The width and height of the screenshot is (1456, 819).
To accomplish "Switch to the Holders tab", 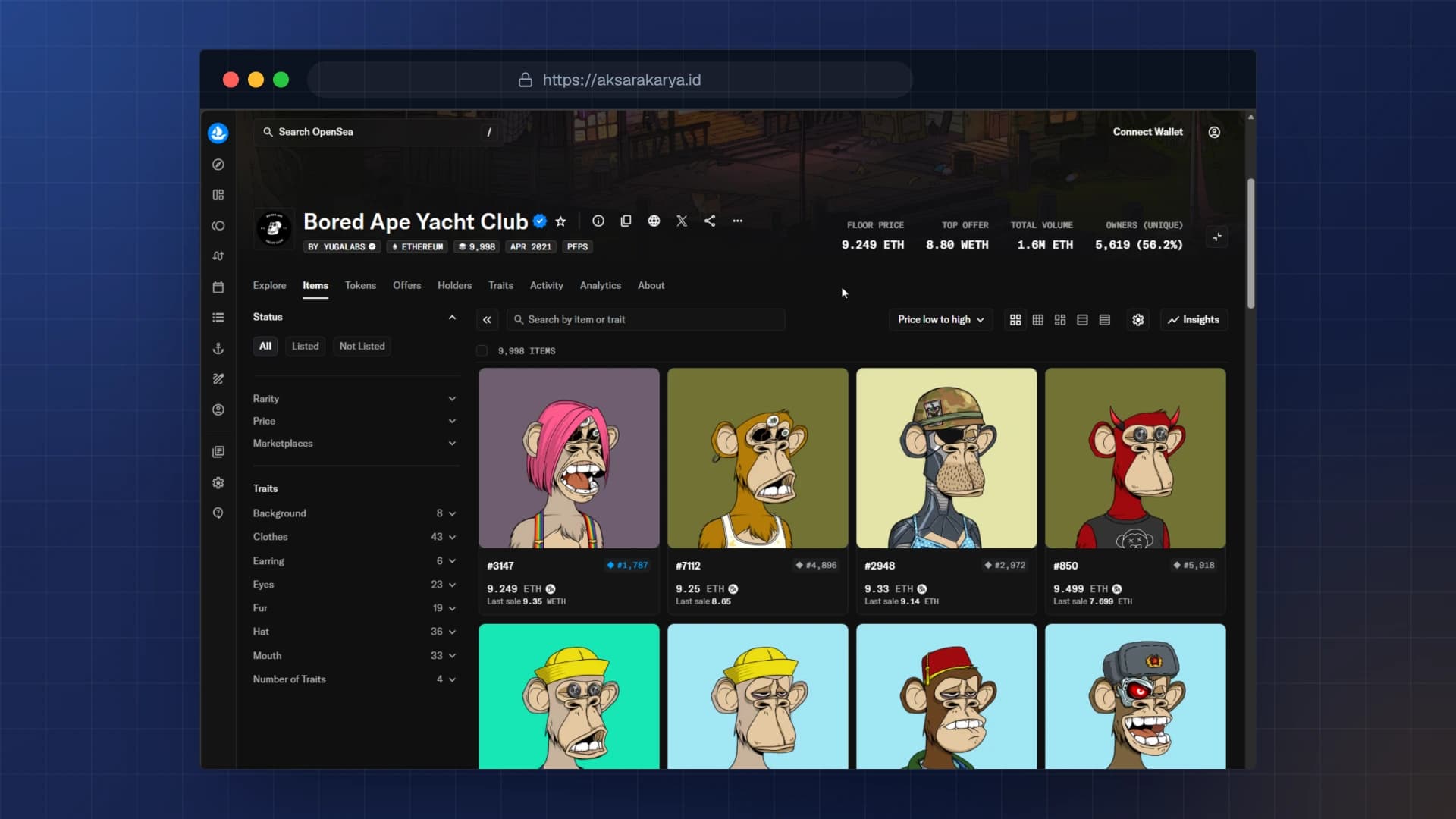I will pos(454,286).
